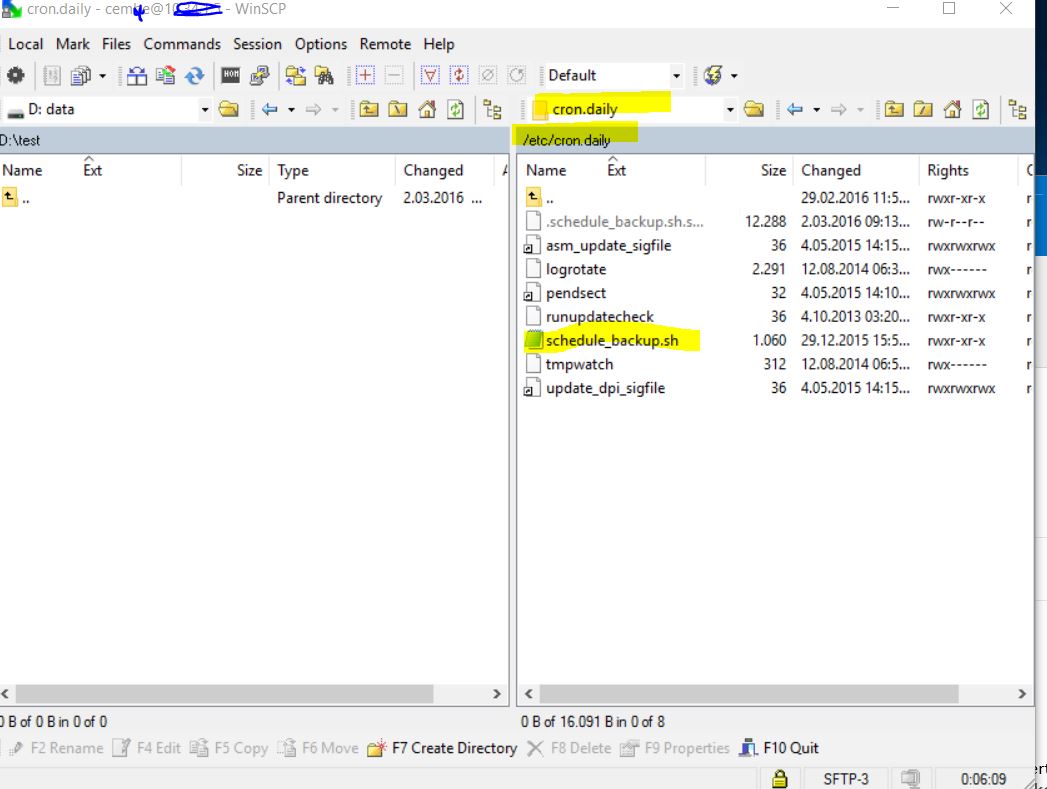This screenshot has height=789, width=1047.
Task: Go back in remote panel history
Action: click(x=795, y=109)
